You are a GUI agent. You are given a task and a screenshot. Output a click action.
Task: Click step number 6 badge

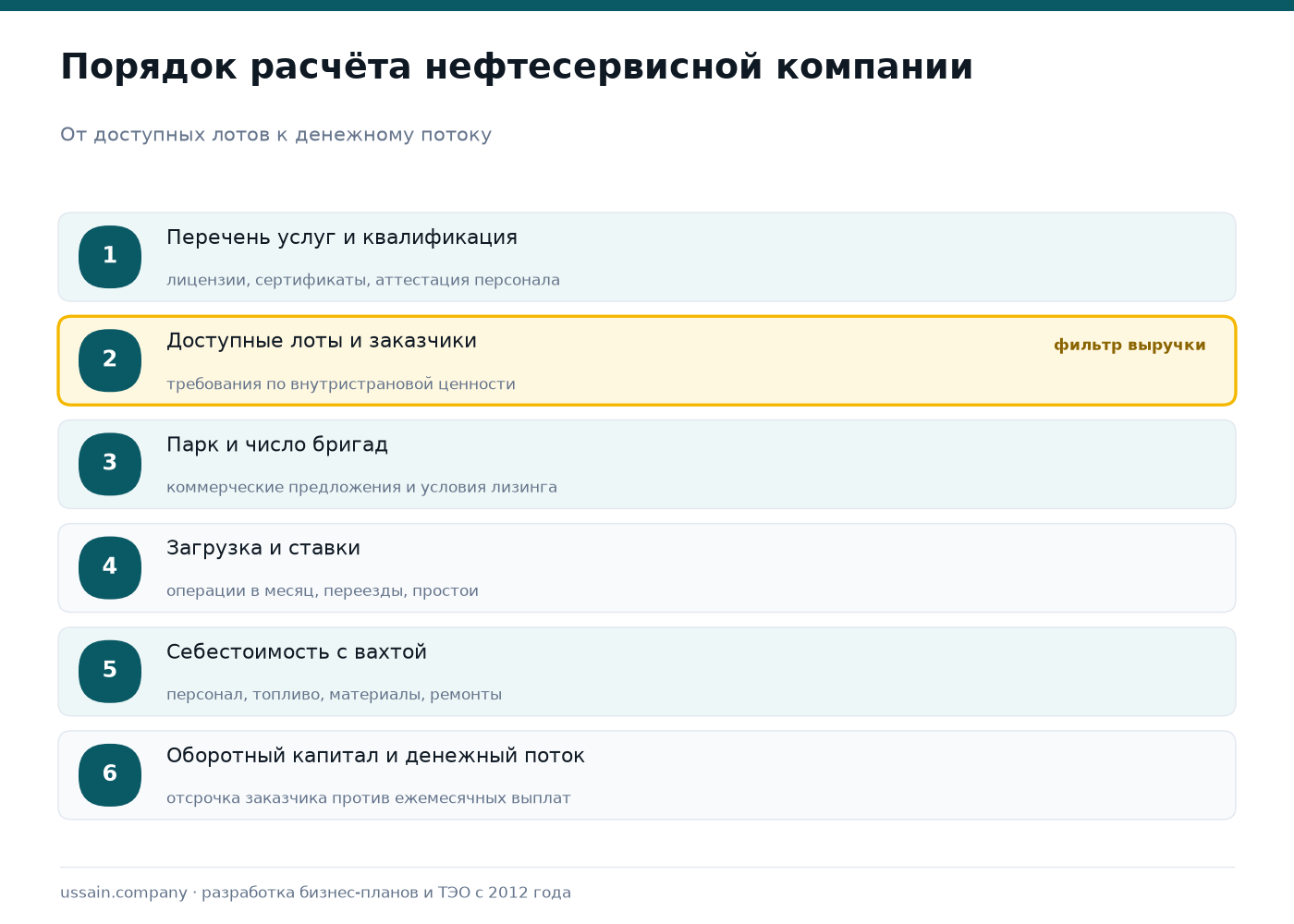(x=110, y=774)
